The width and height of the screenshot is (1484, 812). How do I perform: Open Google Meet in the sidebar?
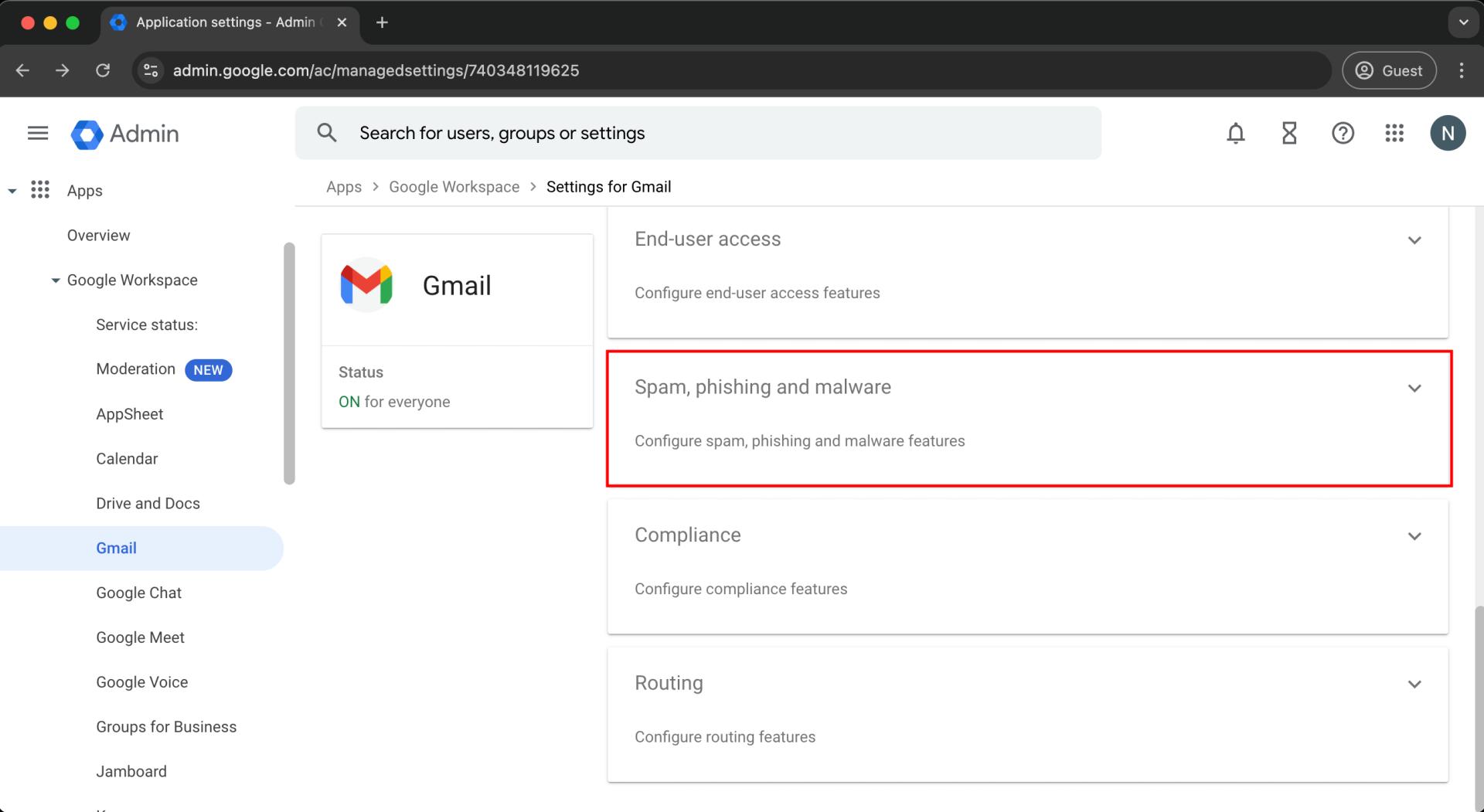pyautogui.click(x=140, y=637)
